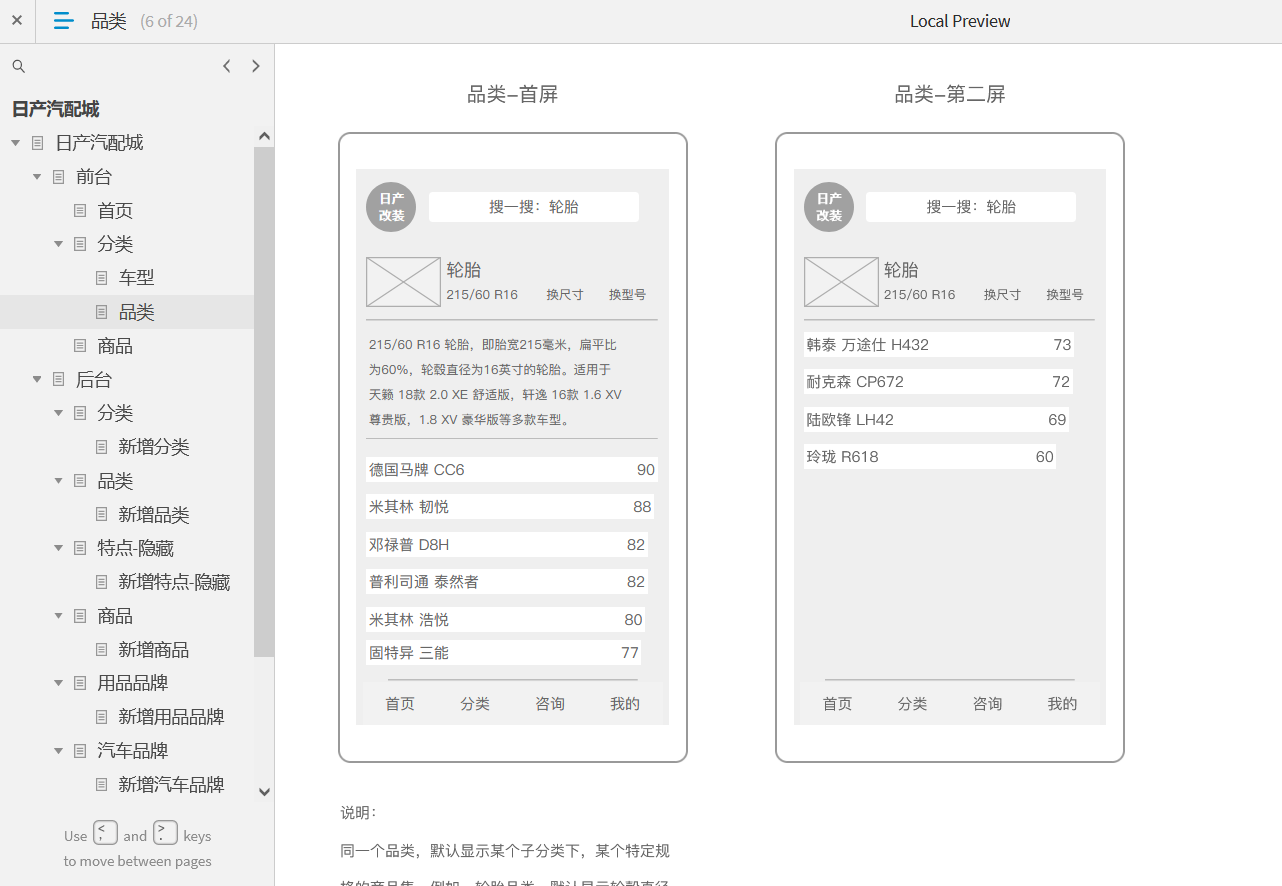Select the 米其林 韧悦 product row
Viewport: 1282px width, 886px height.
coord(510,507)
